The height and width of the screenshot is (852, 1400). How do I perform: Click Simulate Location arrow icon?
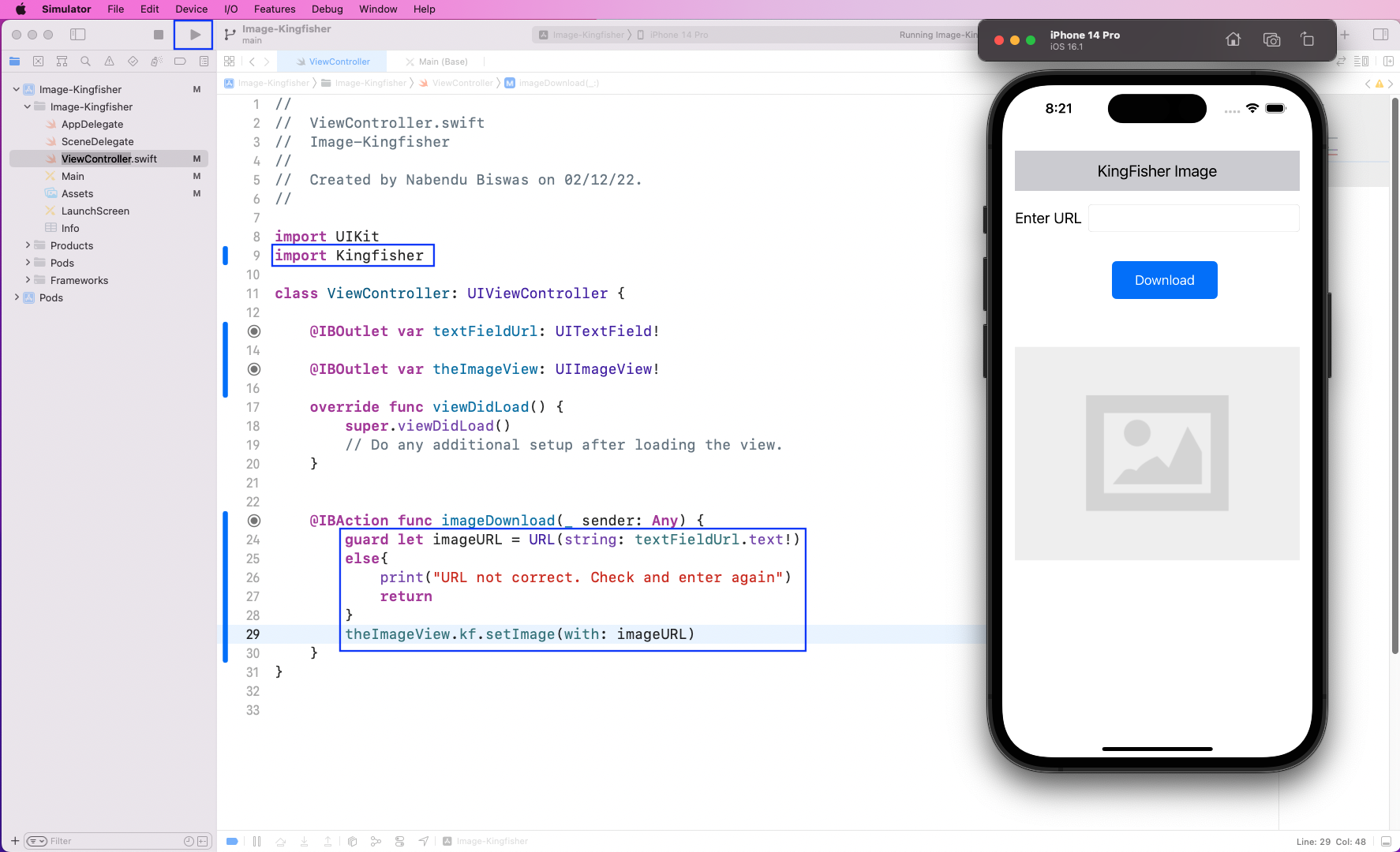(x=424, y=842)
